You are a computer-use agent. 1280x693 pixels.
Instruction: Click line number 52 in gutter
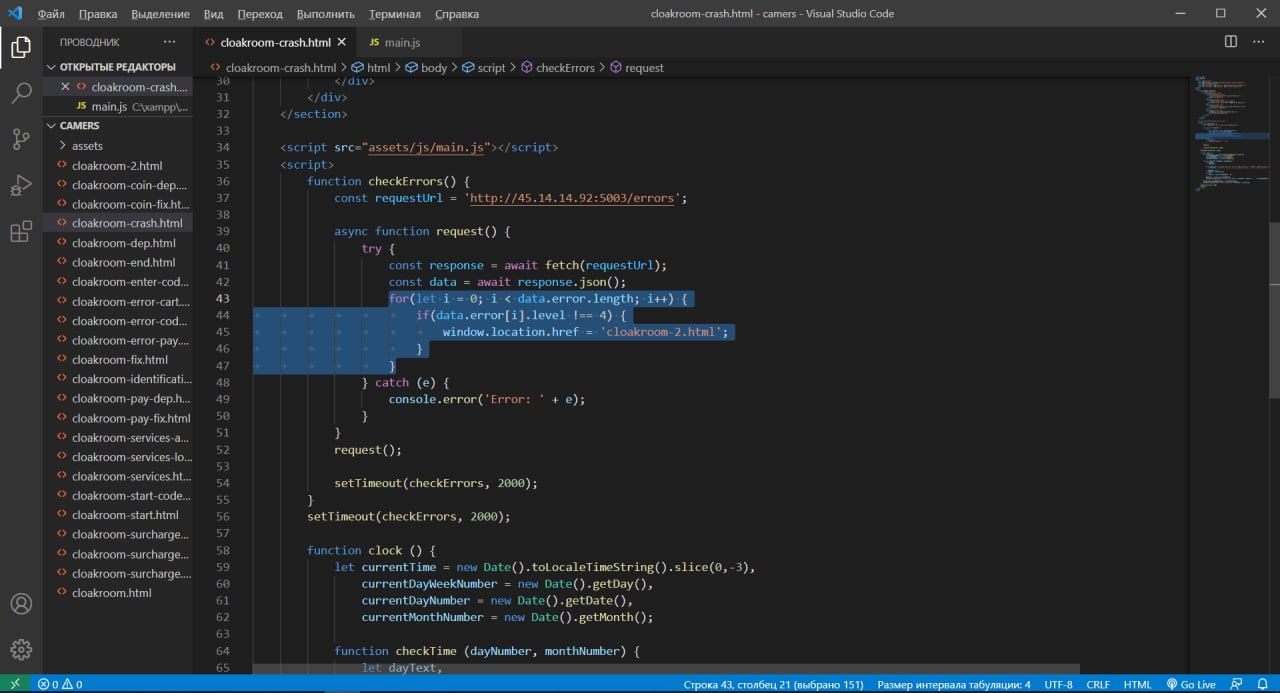(222, 450)
